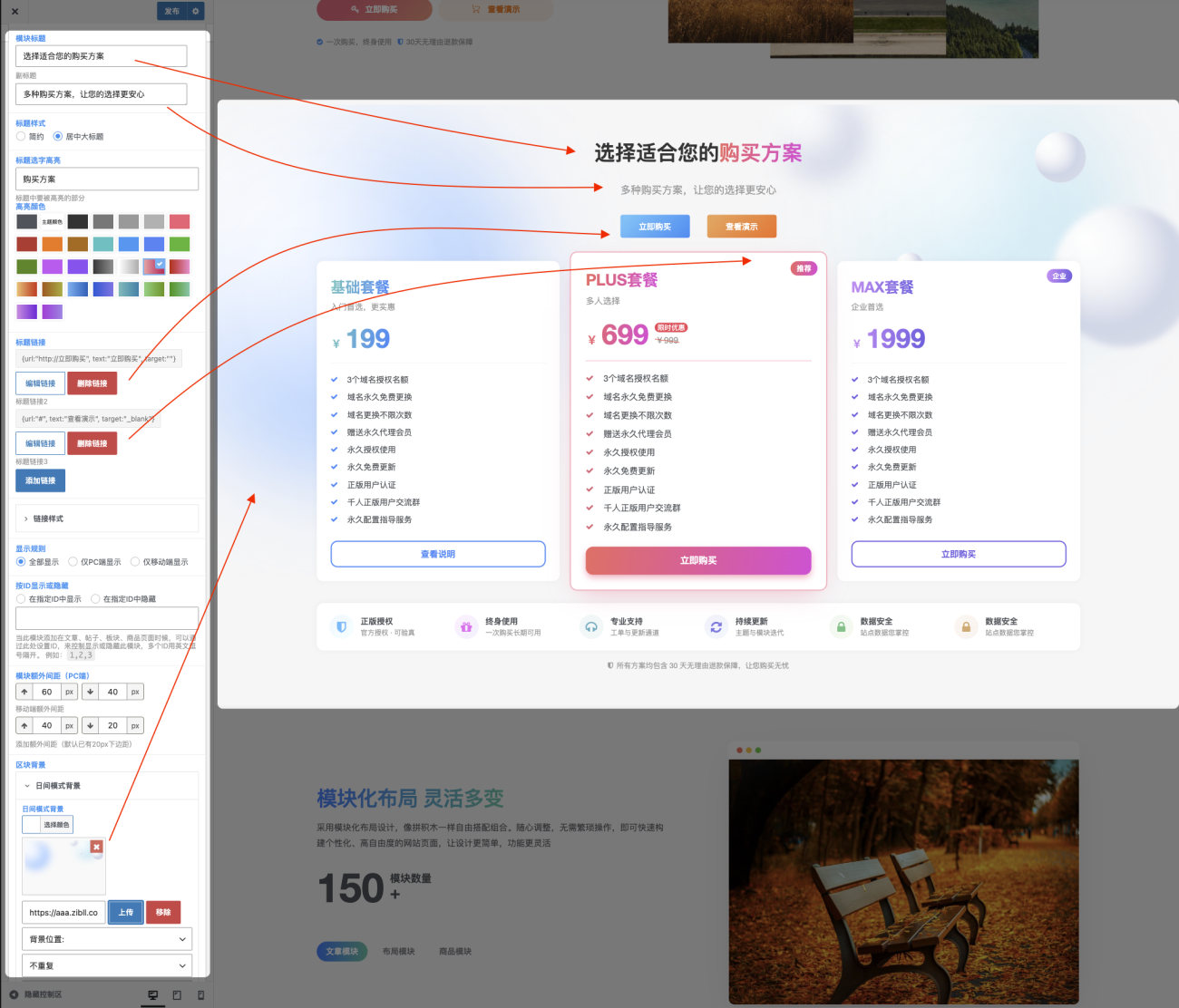Image resolution: width=1179 pixels, height=1008 pixels.
Task: Click 查看说明 button in 基础套餐
Action: pos(438,554)
